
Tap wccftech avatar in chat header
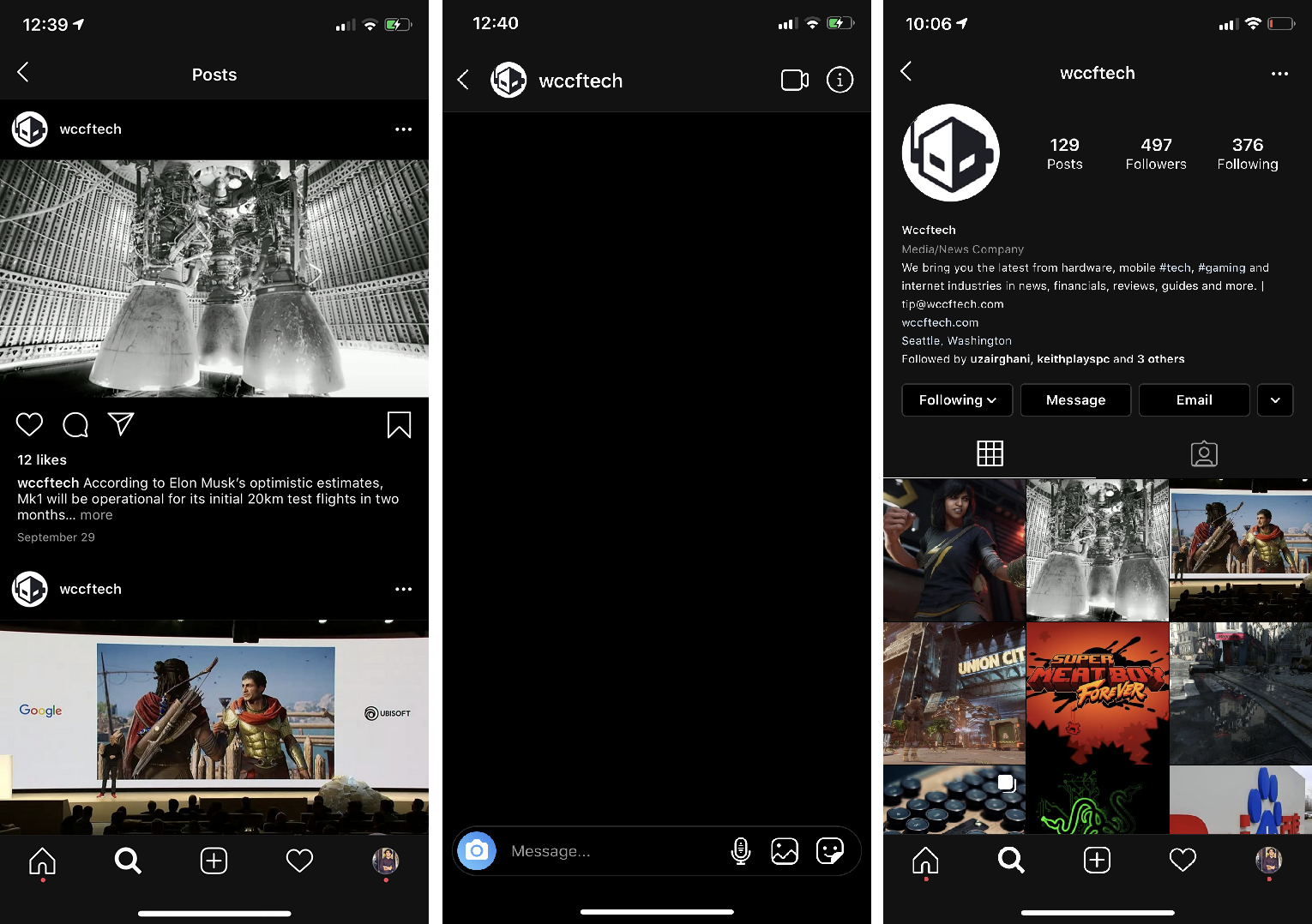click(509, 80)
